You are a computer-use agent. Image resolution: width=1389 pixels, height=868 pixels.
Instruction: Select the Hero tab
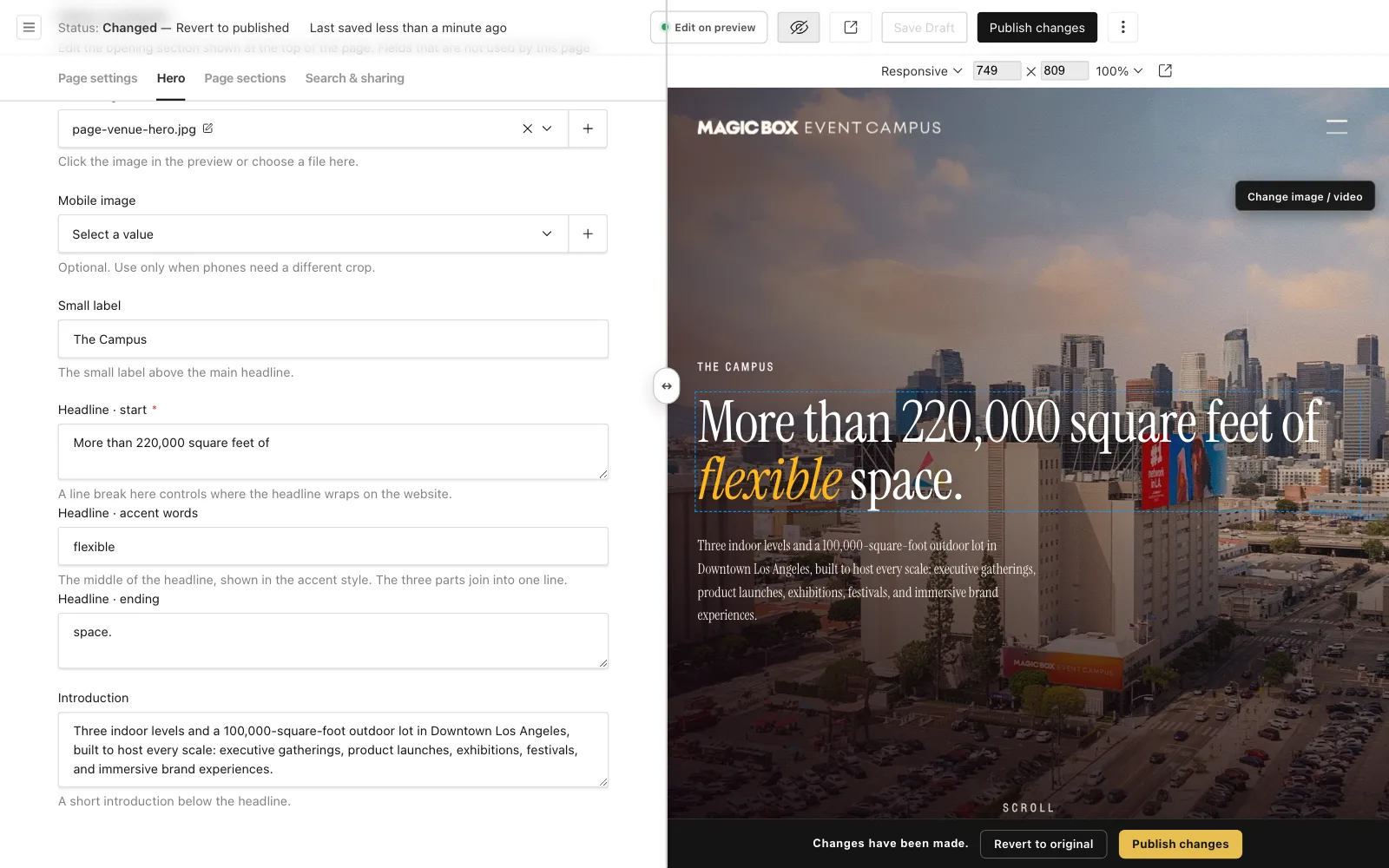tap(171, 78)
